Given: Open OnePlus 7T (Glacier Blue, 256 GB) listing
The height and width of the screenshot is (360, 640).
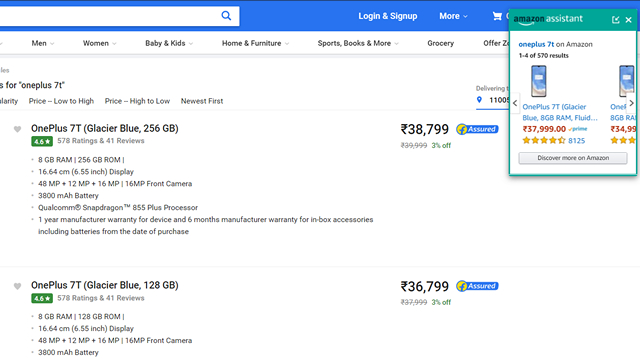Looking at the screenshot, I should (x=105, y=128).
